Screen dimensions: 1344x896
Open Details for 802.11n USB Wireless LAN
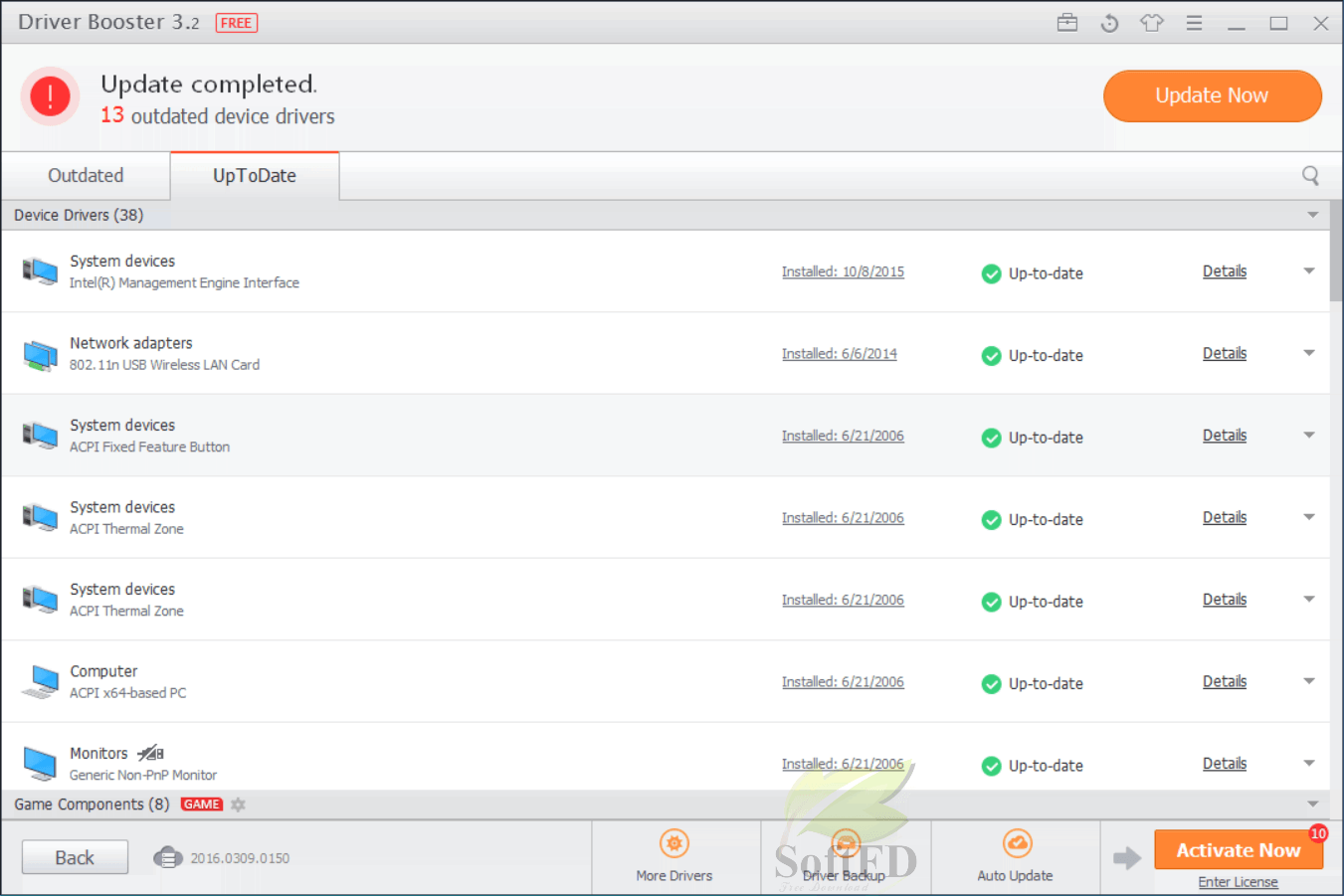1225,354
